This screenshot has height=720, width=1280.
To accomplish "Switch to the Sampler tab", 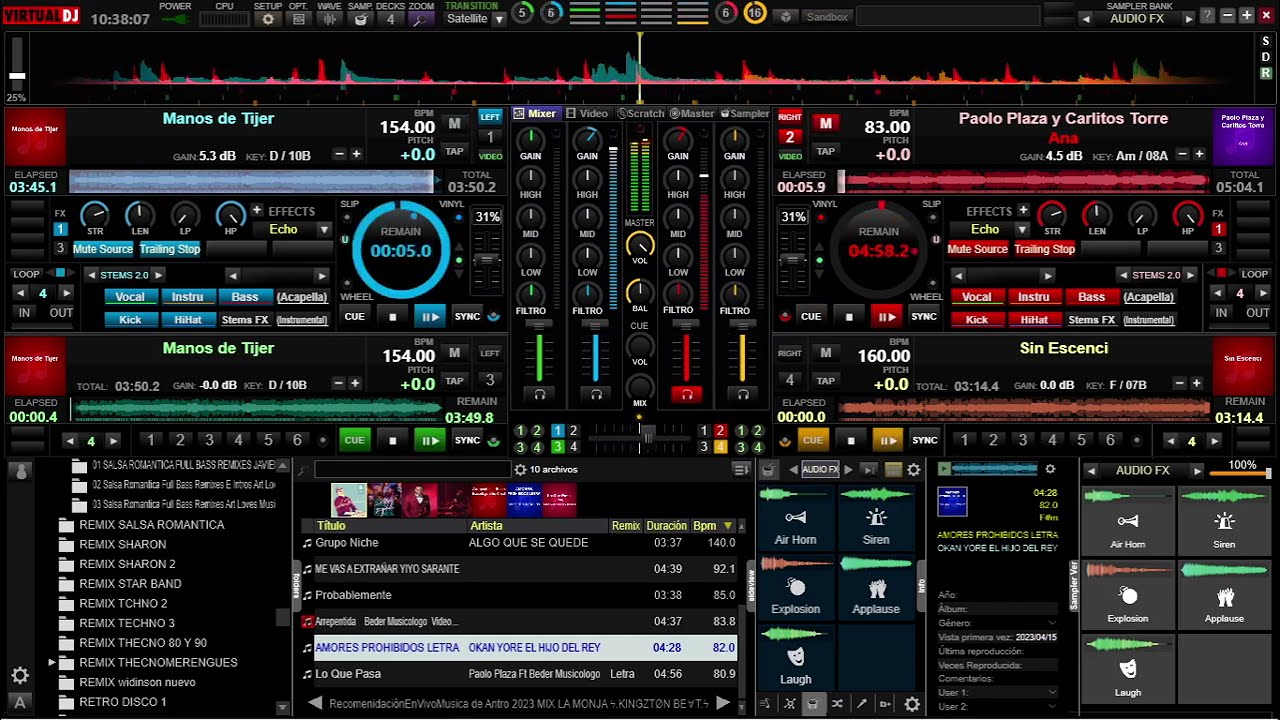I will (x=744, y=114).
